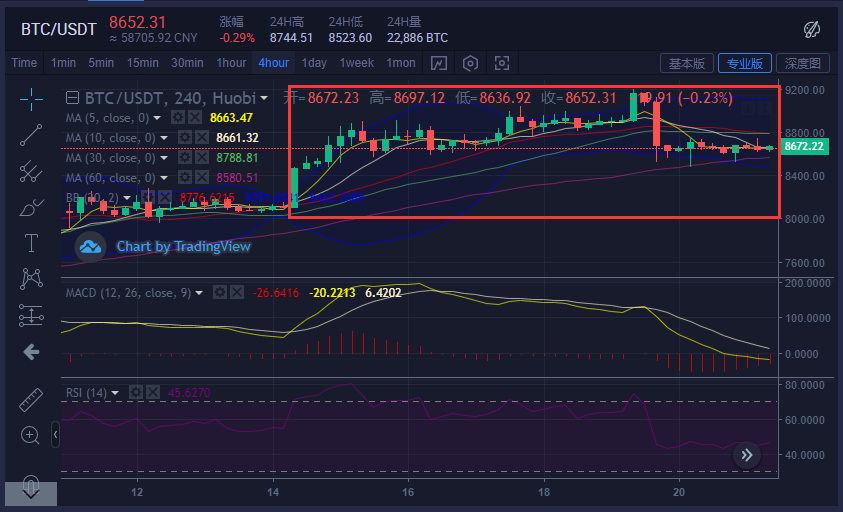This screenshot has width=843, height=512.
Task: Switch to 1day interval
Action: pyautogui.click(x=314, y=63)
